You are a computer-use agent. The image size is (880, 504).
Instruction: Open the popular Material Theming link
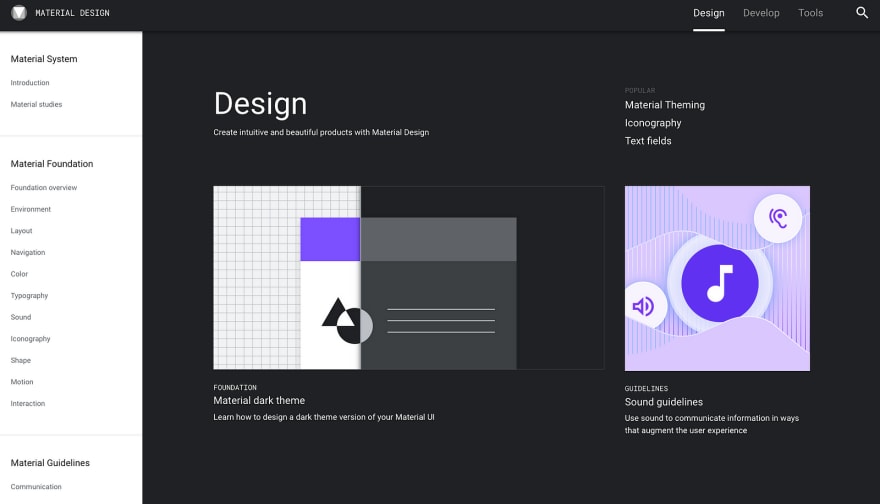(x=664, y=105)
